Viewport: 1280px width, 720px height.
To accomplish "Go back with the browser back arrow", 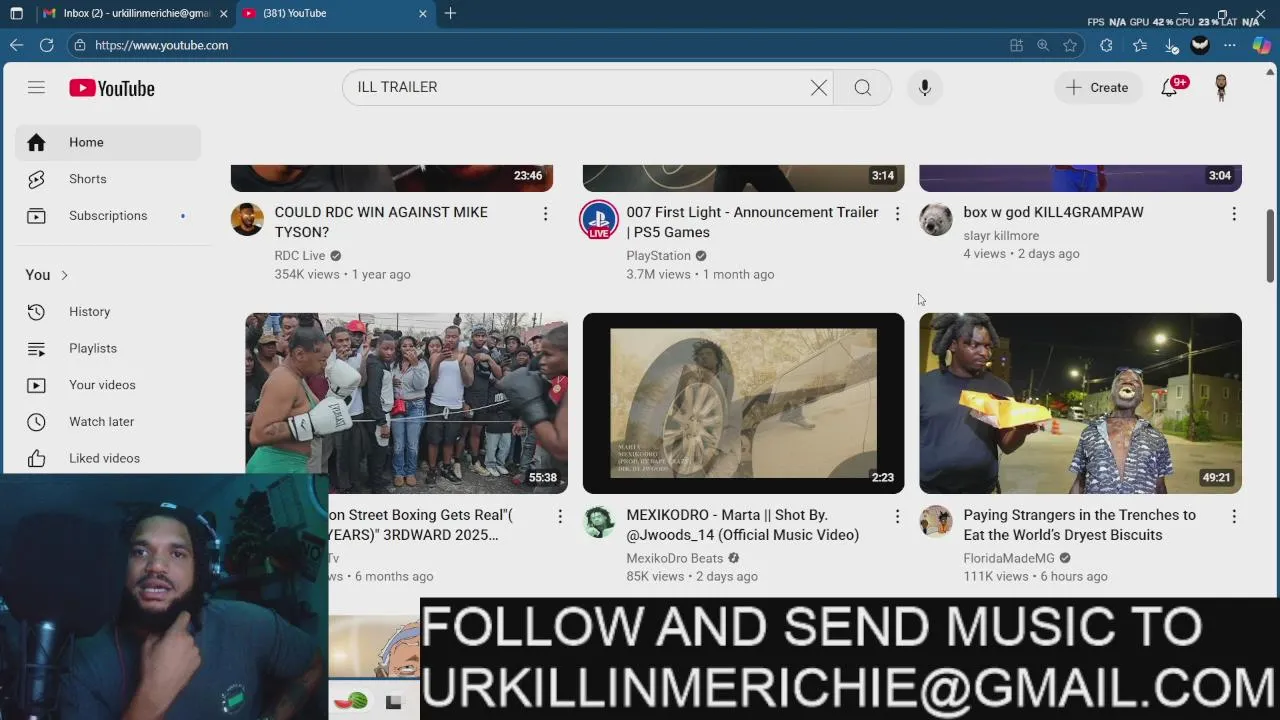I will pyautogui.click(x=16, y=45).
